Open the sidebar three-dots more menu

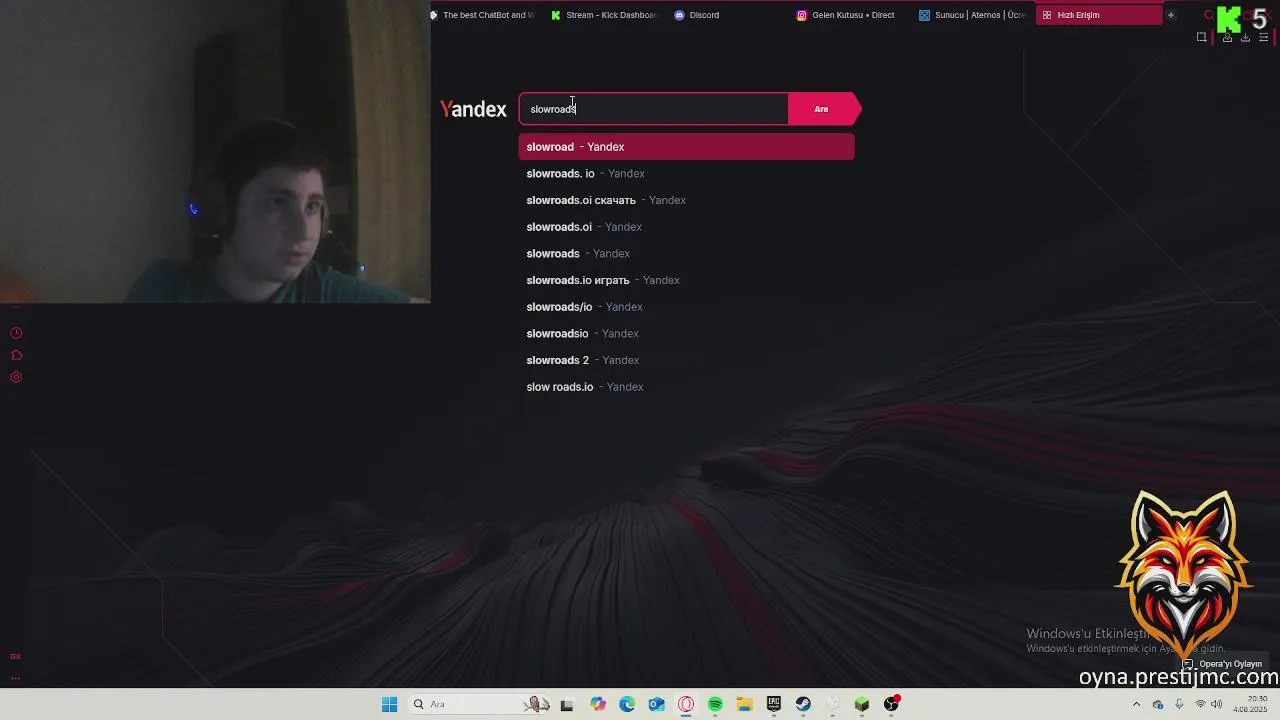(15, 677)
